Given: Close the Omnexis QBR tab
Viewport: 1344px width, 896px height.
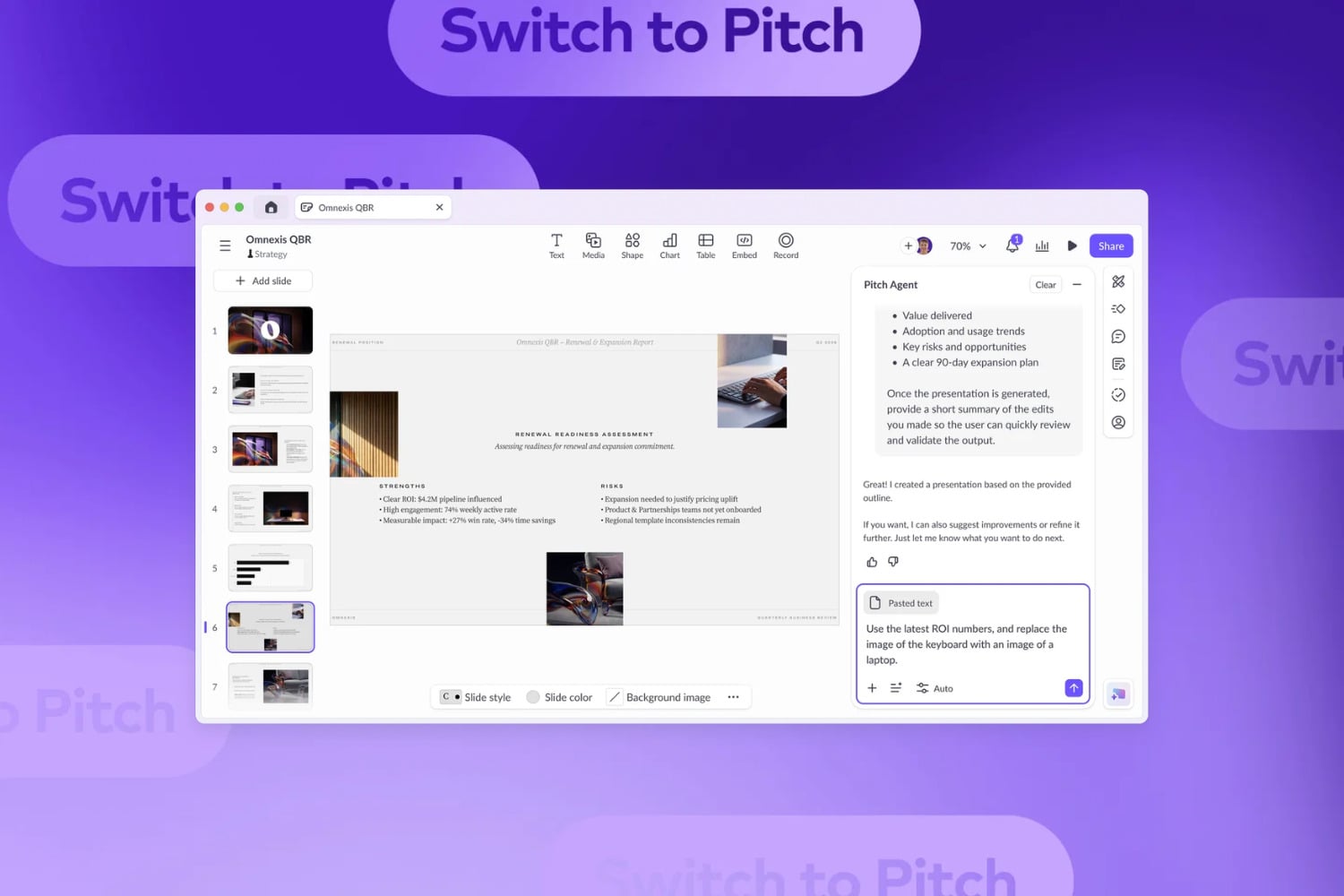Looking at the screenshot, I should click(x=439, y=207).
